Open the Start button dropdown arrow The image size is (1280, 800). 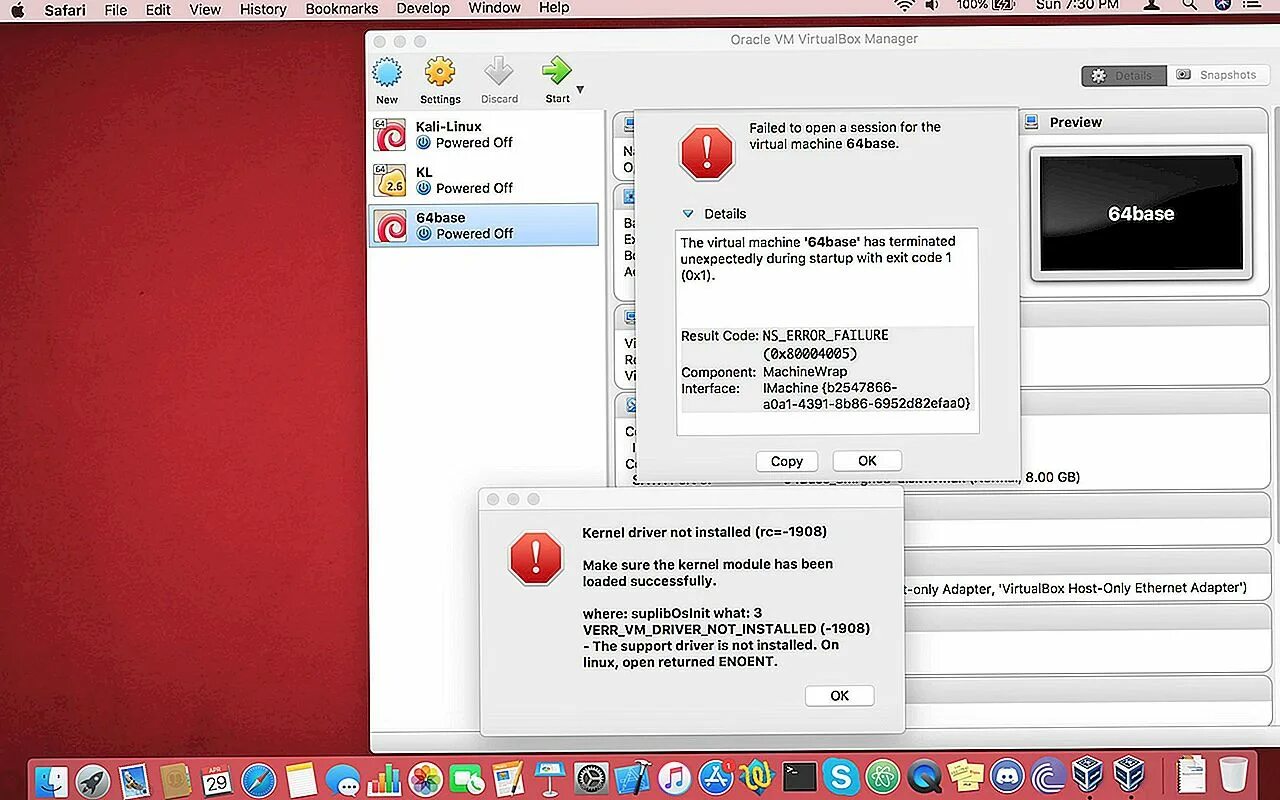580,89
